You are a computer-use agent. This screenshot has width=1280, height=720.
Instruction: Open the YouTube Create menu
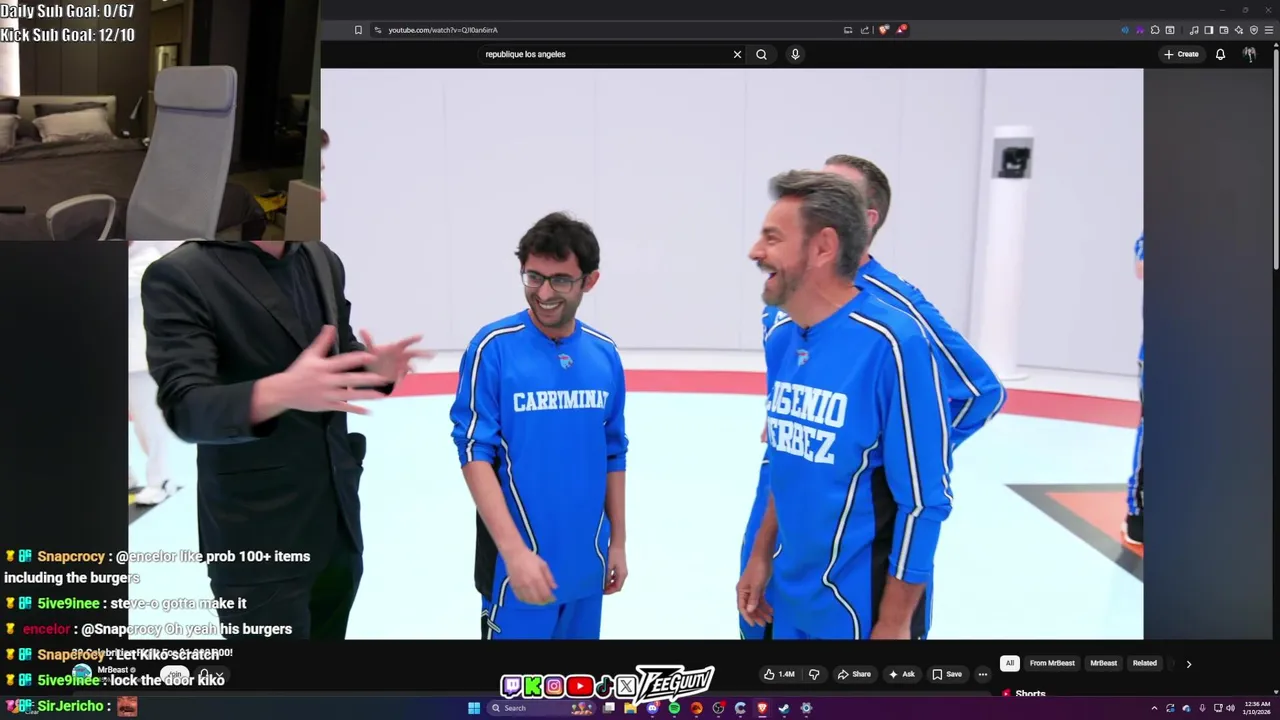pos(1181,54)
